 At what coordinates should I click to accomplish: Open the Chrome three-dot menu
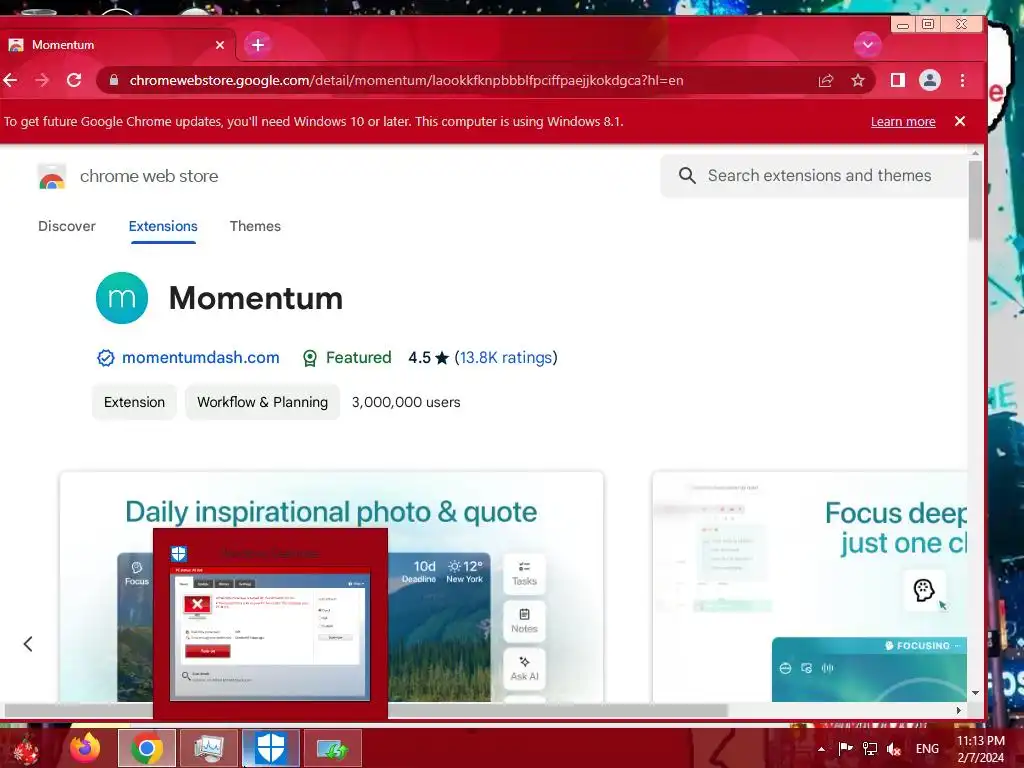pos(962,80)
